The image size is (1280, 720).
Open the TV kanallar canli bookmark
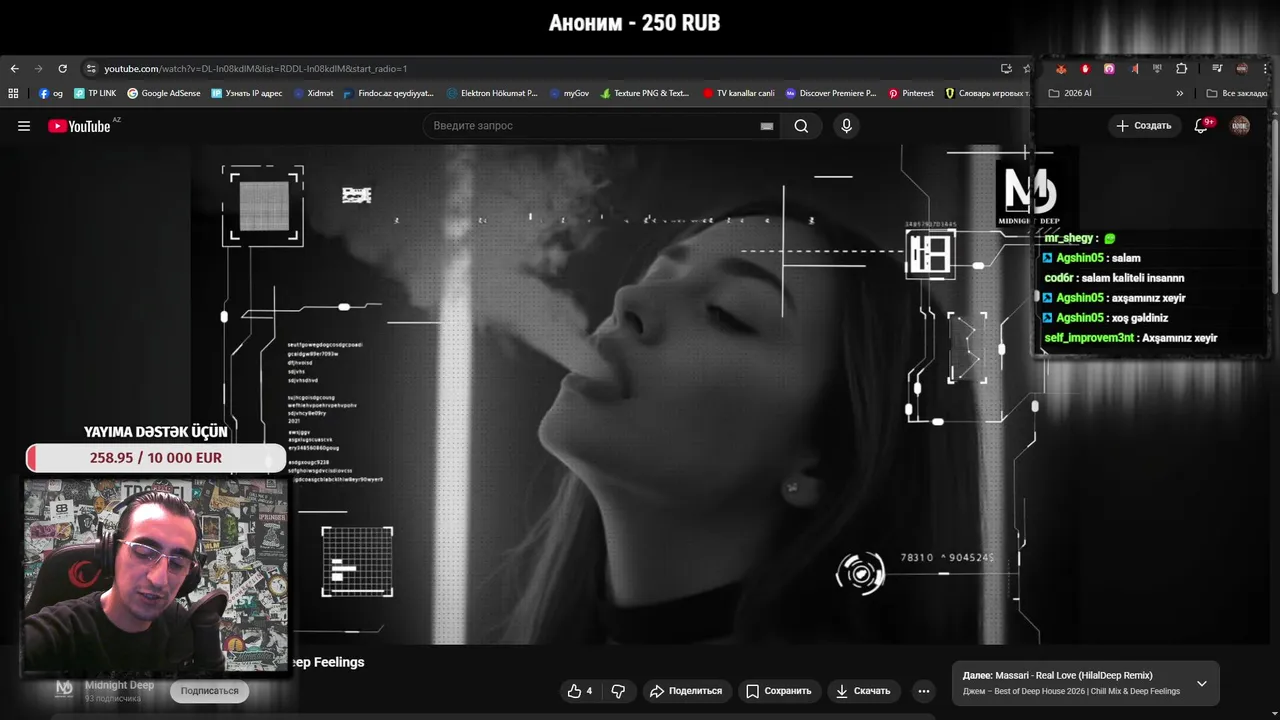click(739, 93)
